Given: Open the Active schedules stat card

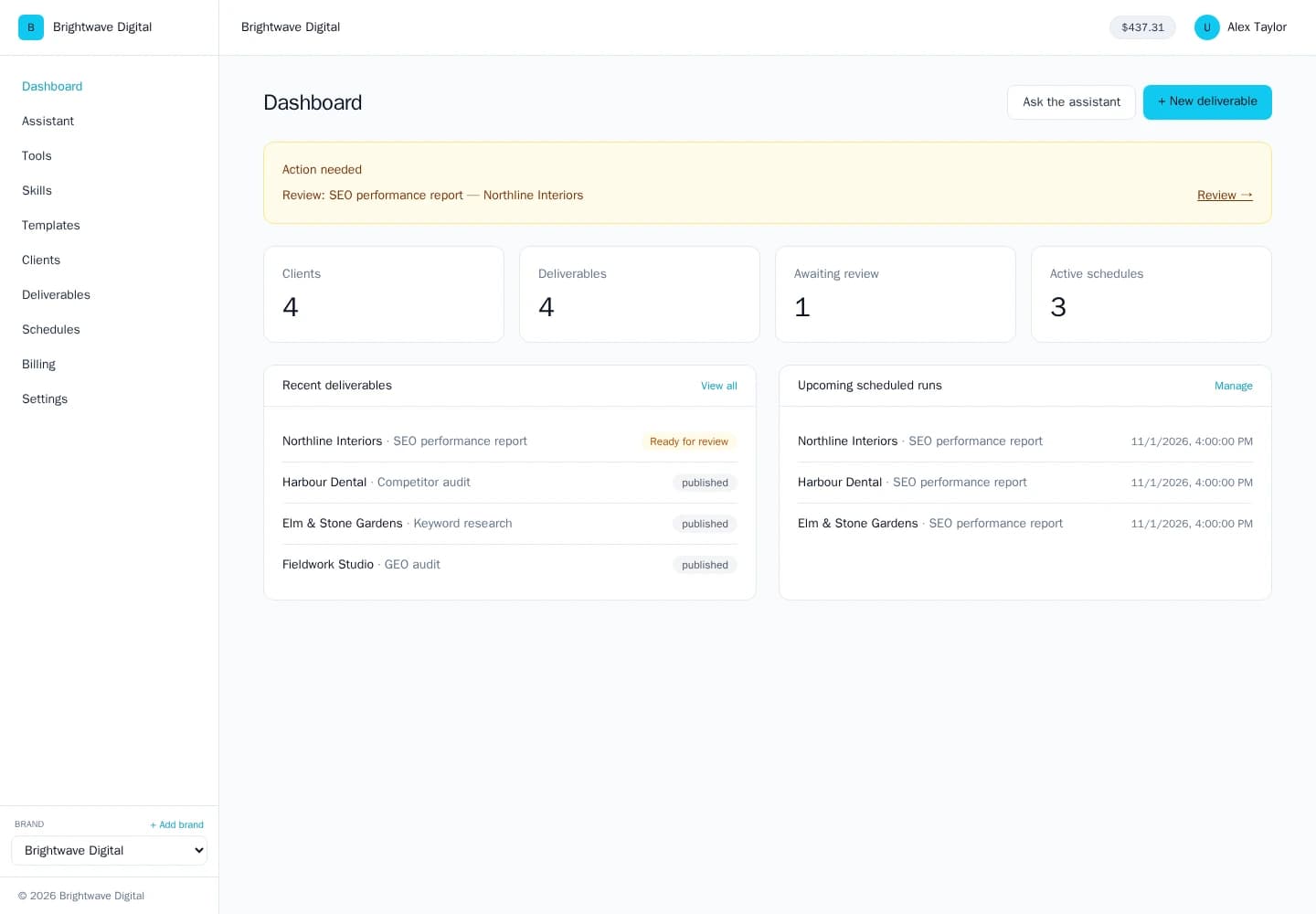Looking at the screenshot, I should [1151, 294].
